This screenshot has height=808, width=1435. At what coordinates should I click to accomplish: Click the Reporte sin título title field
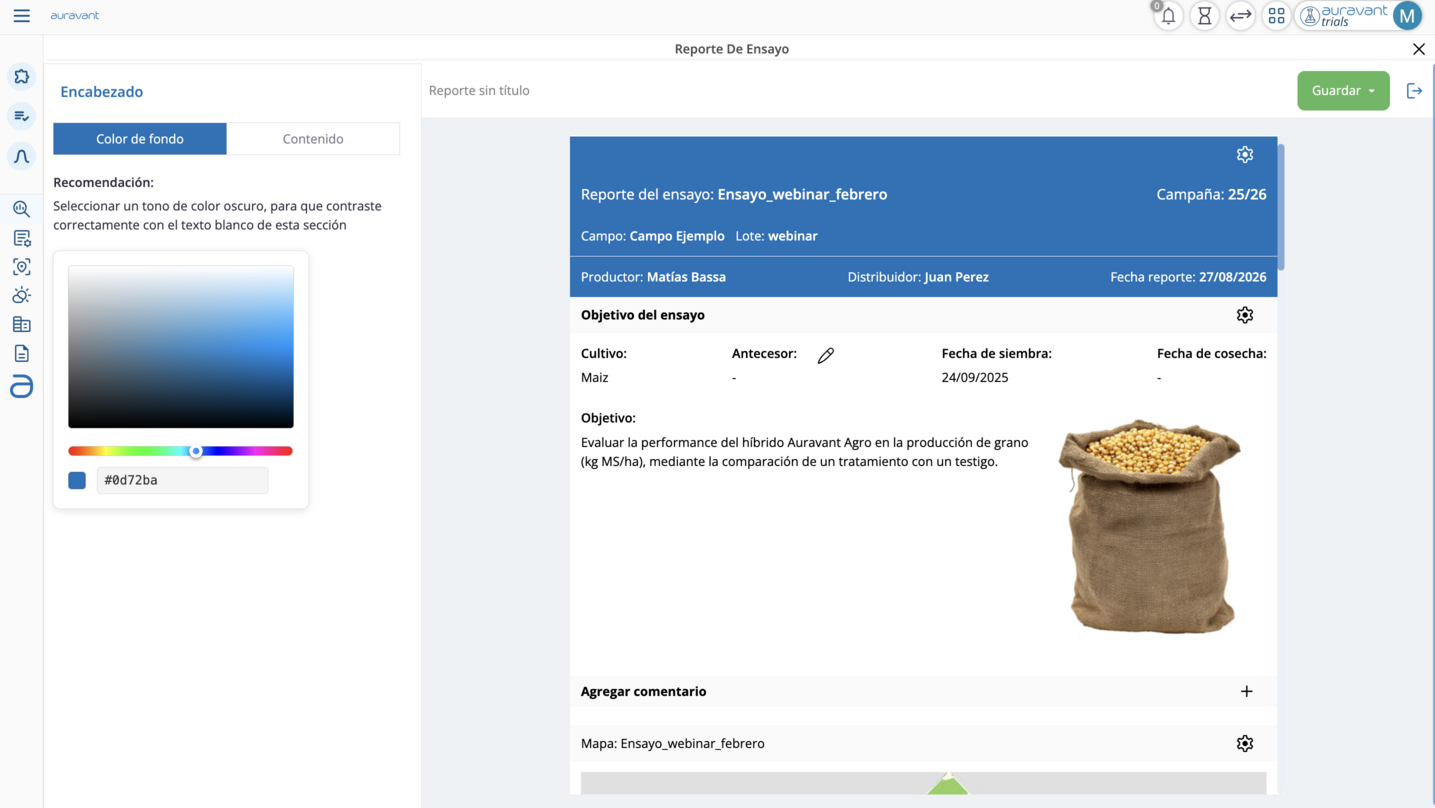tap(479, 91)
